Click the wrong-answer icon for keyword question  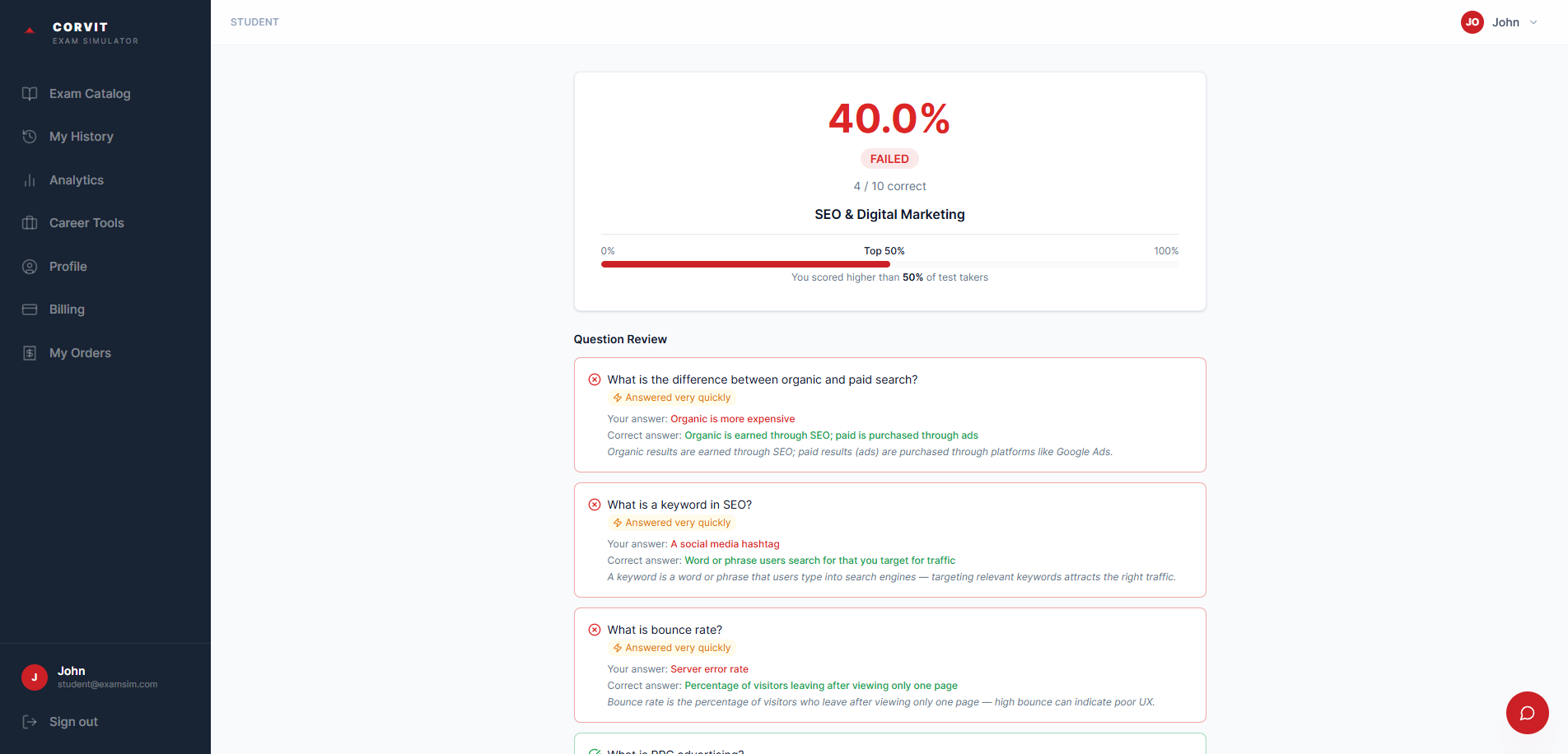[595, 505]
